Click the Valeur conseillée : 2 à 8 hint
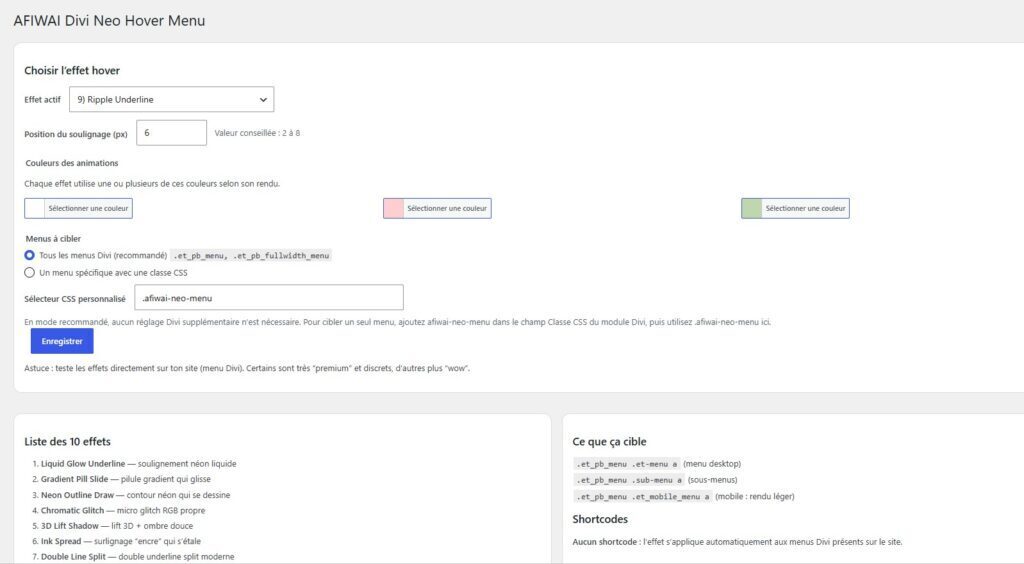Screen dimensions: 1024x564 click(x=257, y=133)
